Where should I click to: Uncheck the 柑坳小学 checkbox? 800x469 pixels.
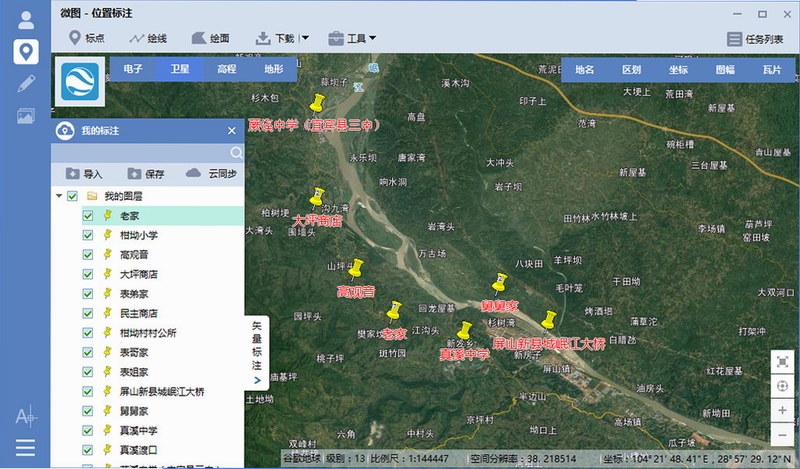(x=88, y=235)
